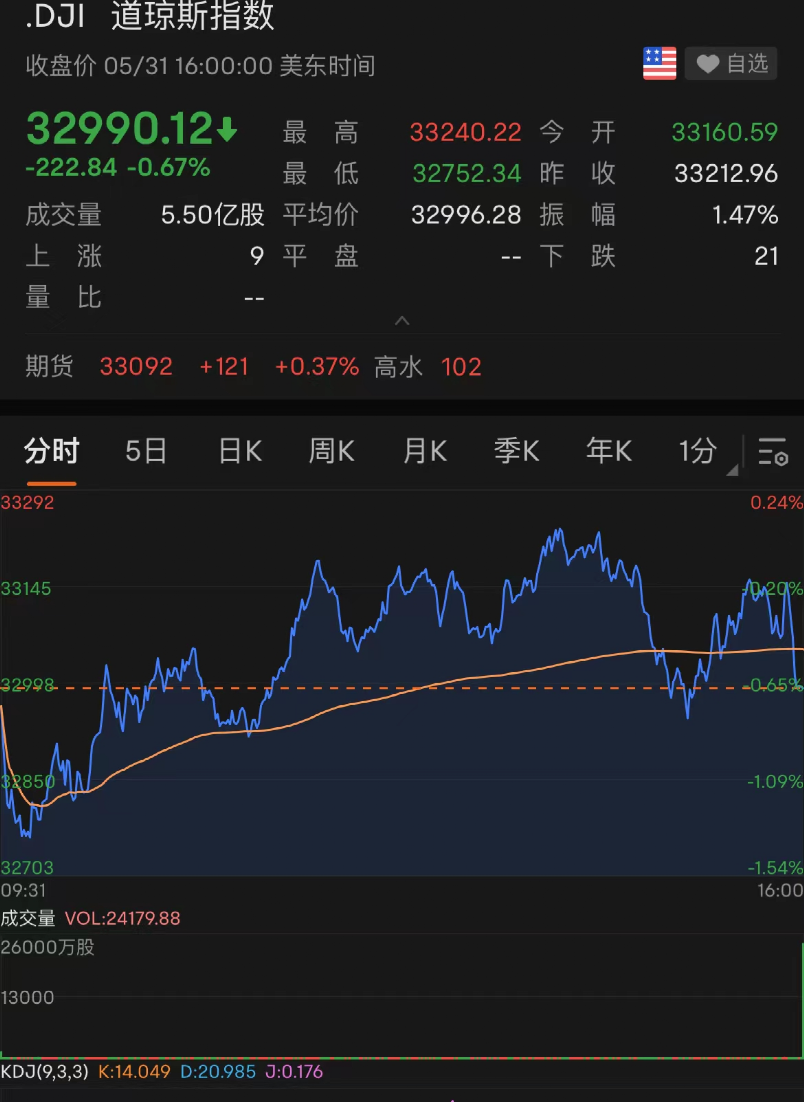Tap the 下跌 count 21
The image size is (804, 1102).
pos(766,257)
